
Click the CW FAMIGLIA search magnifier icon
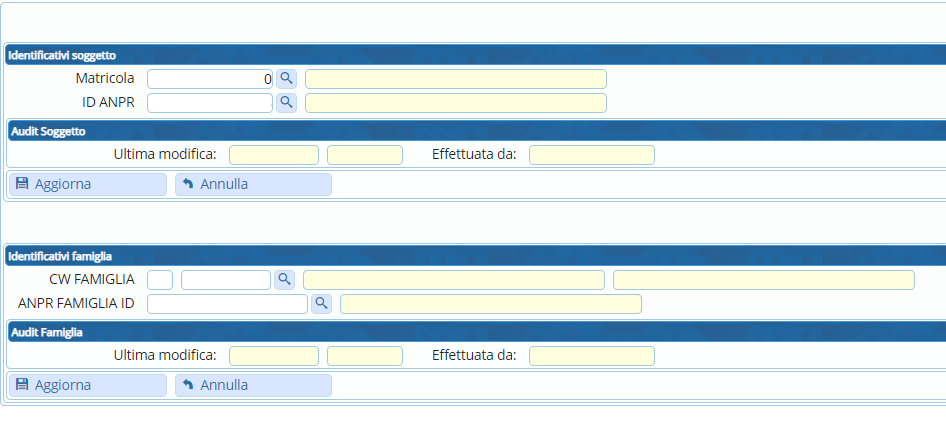284,280
